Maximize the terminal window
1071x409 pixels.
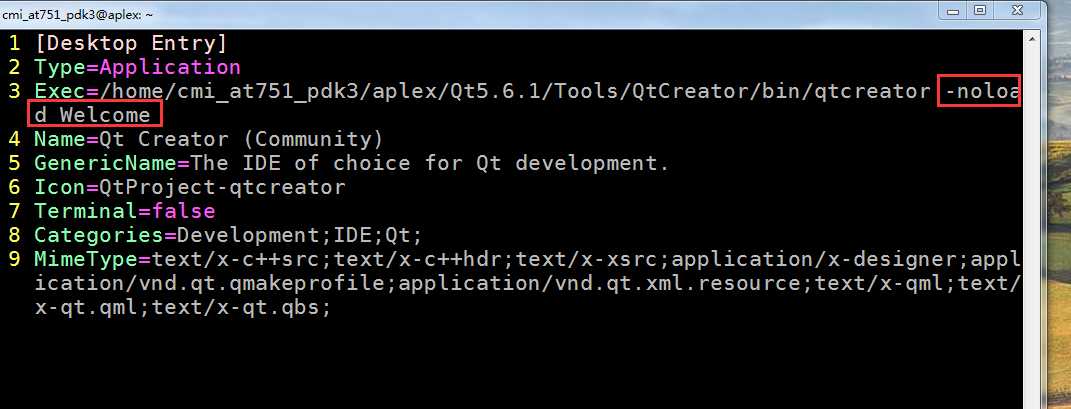[x=981, y=11]
